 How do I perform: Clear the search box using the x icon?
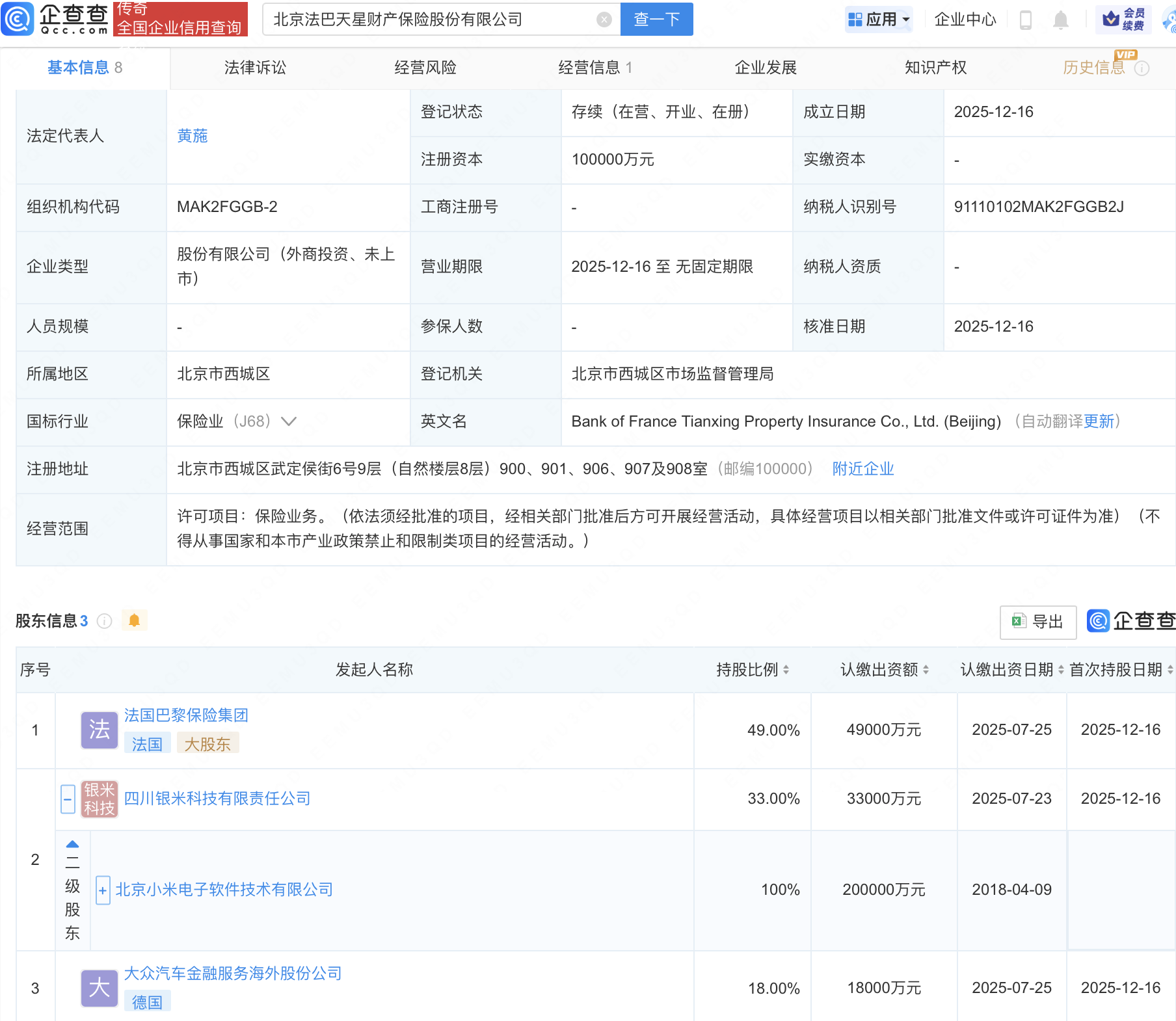tap(605, 19)
